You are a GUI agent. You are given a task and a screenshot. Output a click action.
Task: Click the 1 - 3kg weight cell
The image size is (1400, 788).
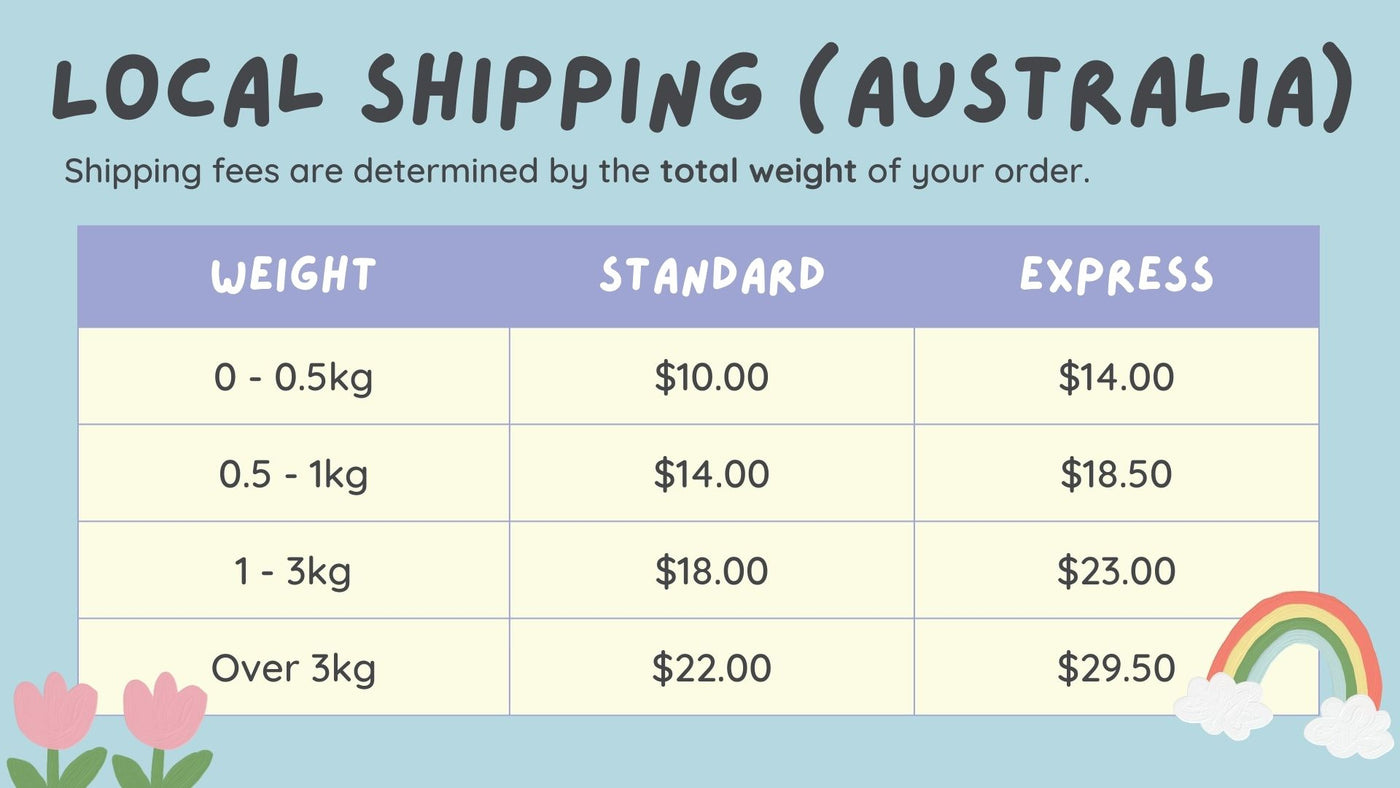[294, 570]
